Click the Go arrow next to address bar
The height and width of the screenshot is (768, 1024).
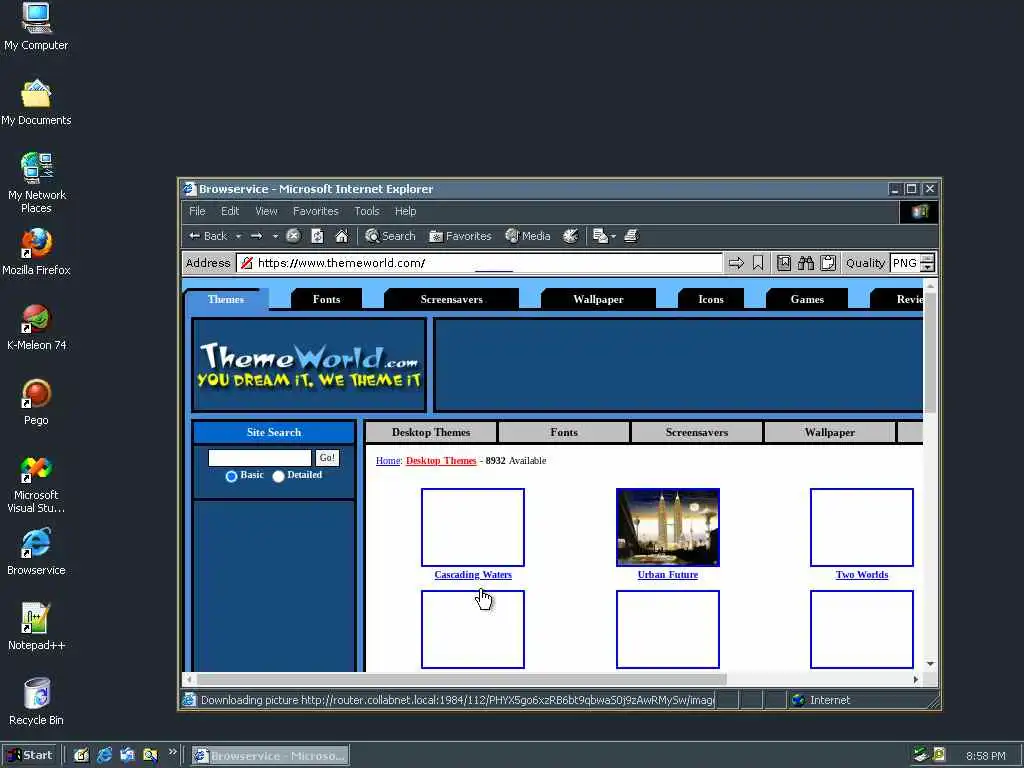pyautogui.click(x=736, y=263)
